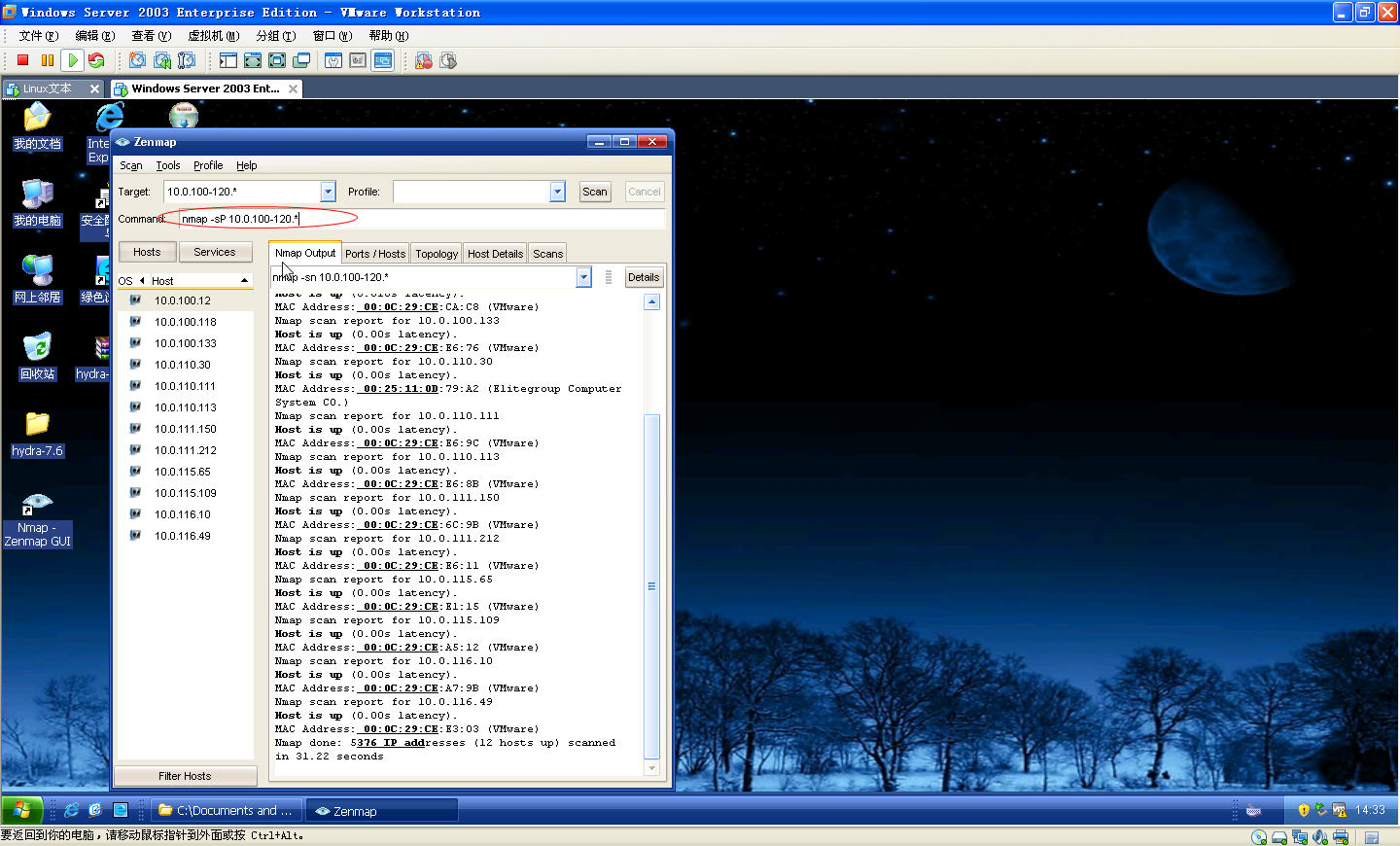The height and width of the screenshot is (846, 1400).
Task: Switch to Ports / Hosts tab
Action: click(x=375, y=253)
